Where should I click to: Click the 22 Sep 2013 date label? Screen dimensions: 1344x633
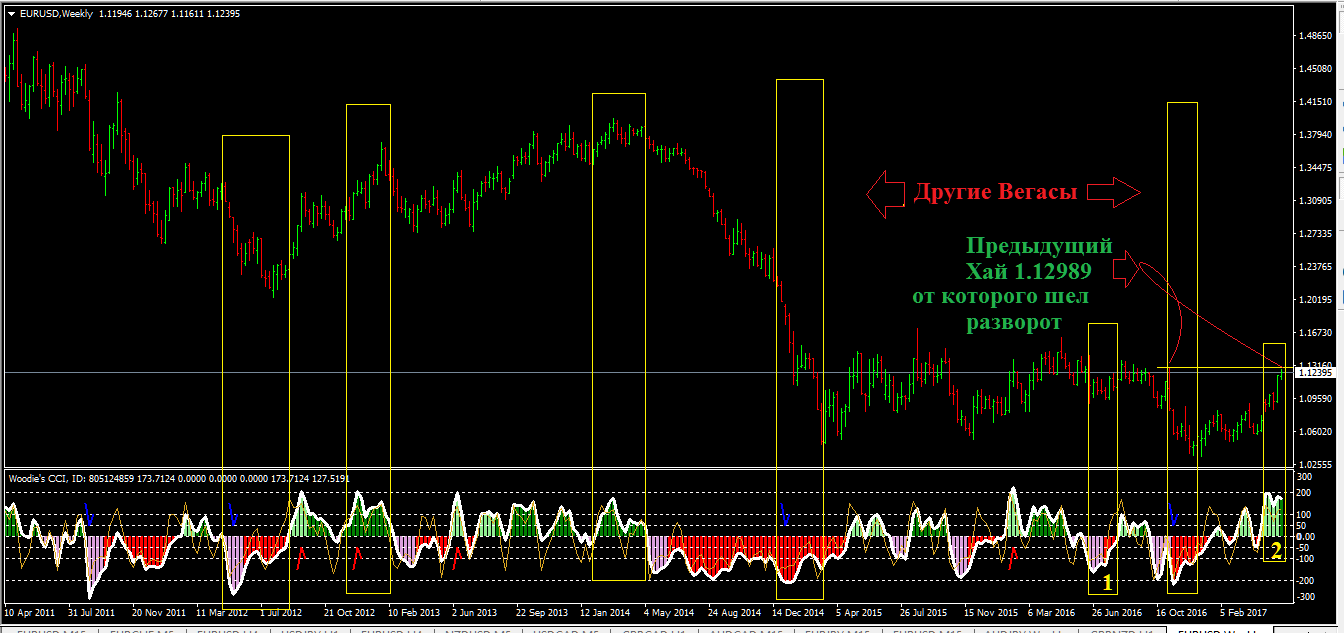tap(541, 611)
